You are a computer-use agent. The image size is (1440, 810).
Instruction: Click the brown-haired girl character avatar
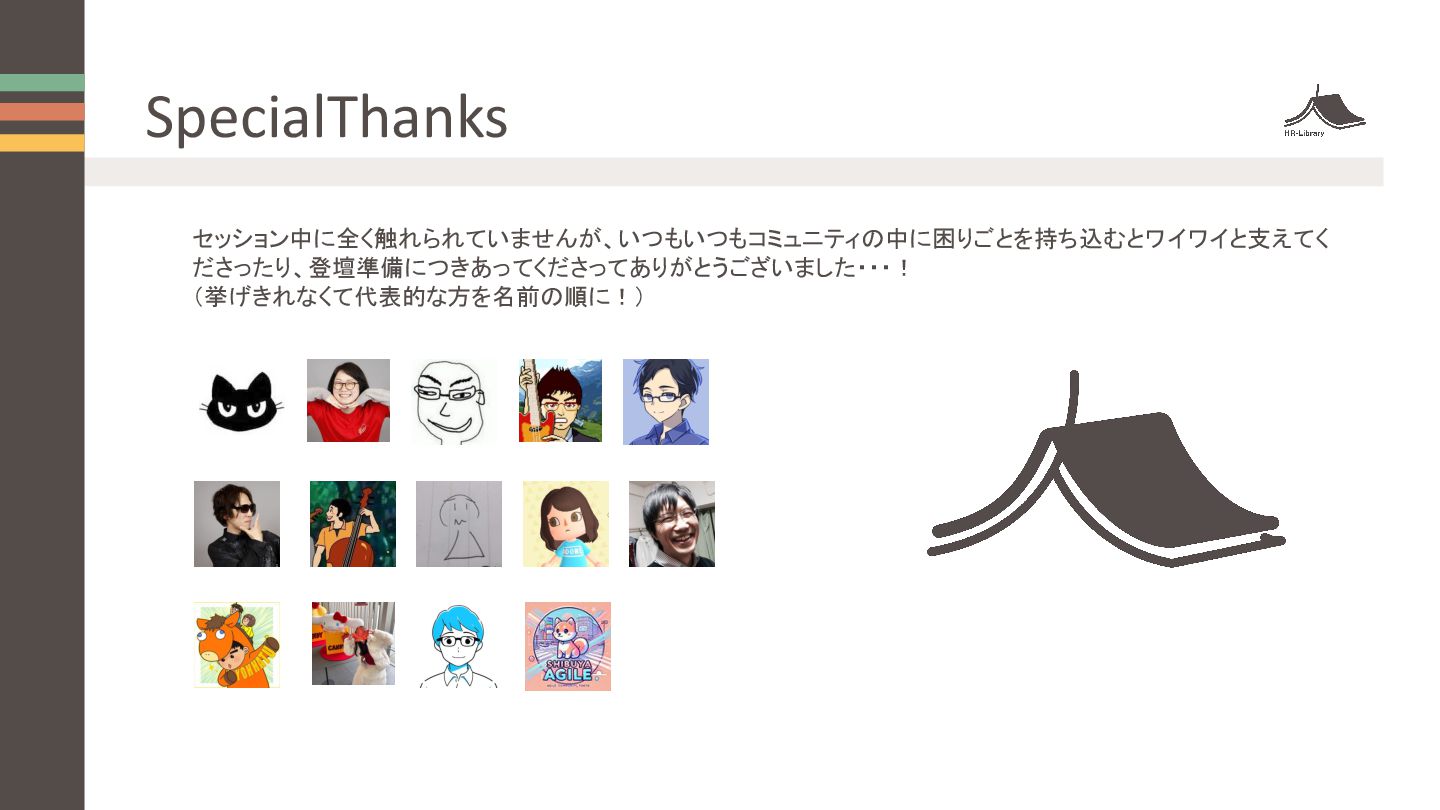[566, 524]
